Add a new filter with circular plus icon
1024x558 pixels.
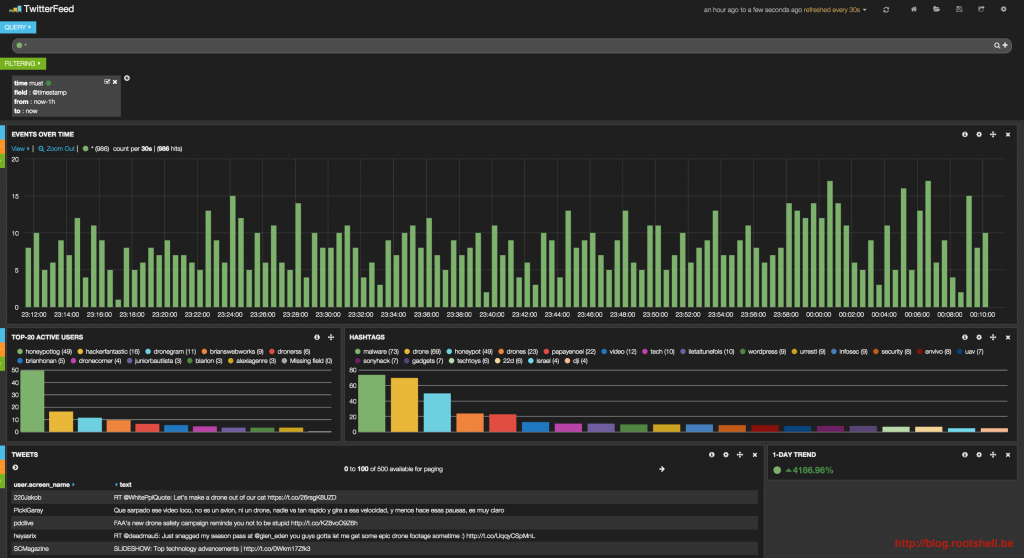tap(127, 78)
